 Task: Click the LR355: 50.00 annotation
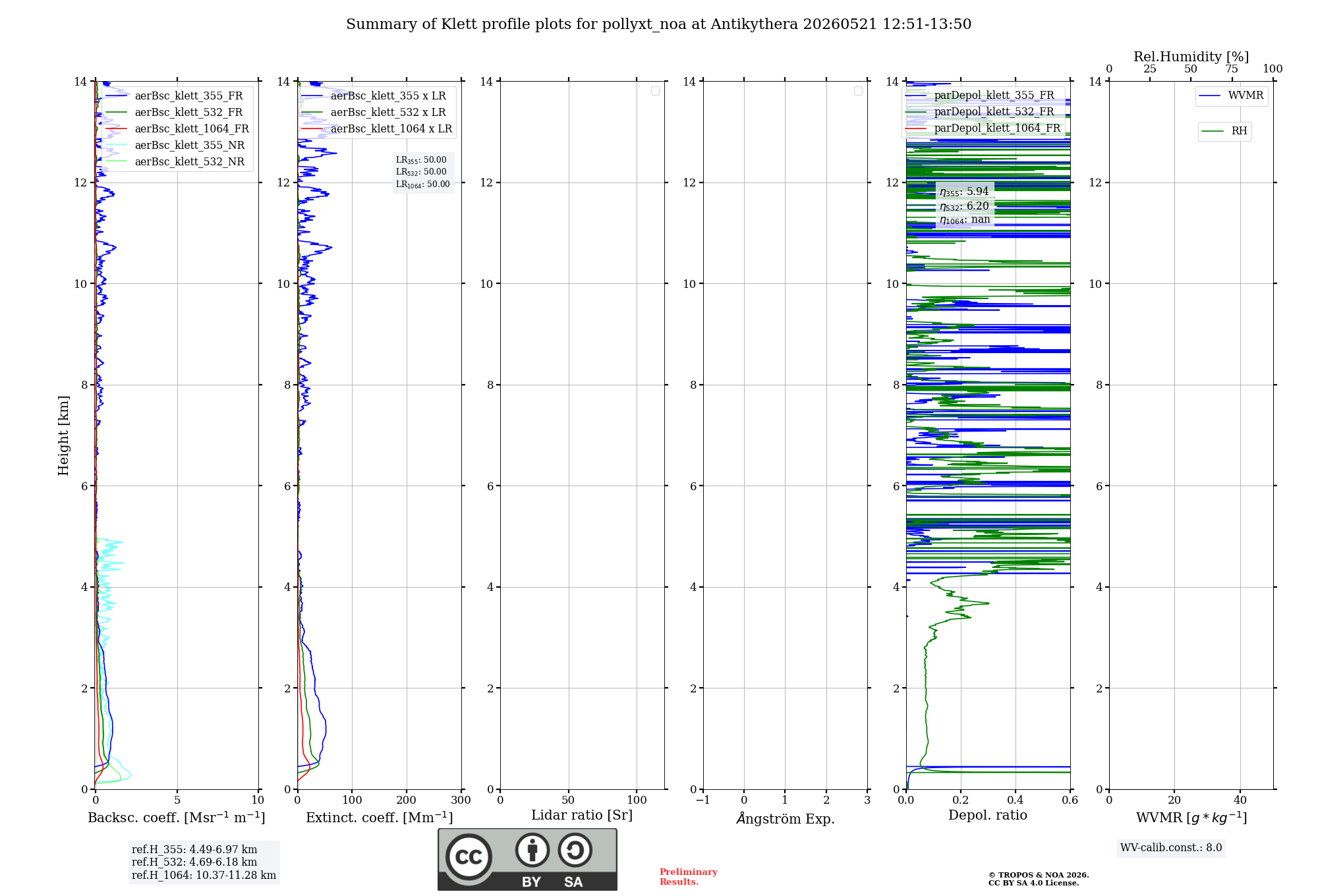point(421,160)
